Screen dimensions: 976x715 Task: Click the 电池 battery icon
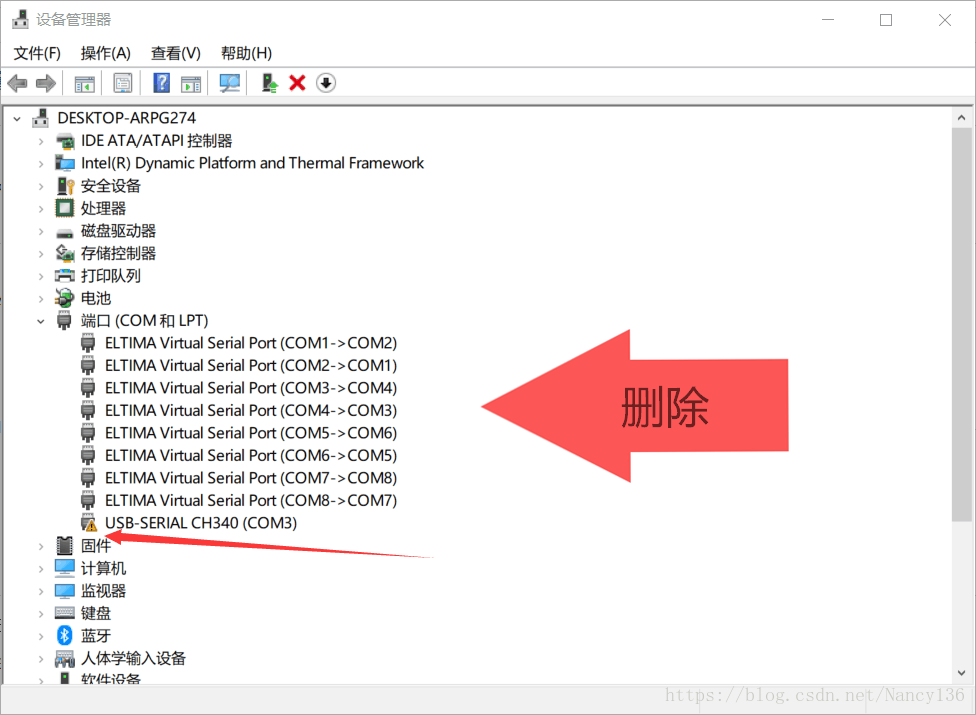click(x=64, y=297)
